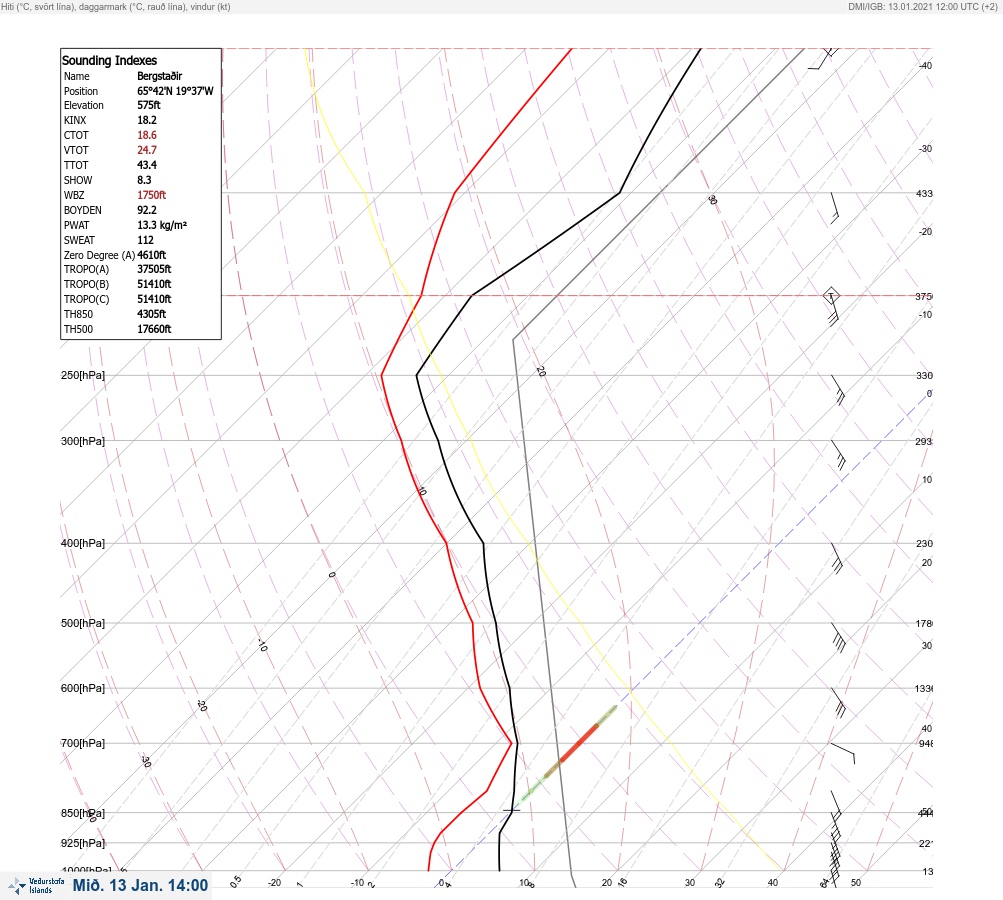Click the 'Sounding Indexes' heading
Viewport: 1003px width, 900px height.
(109, 60)
